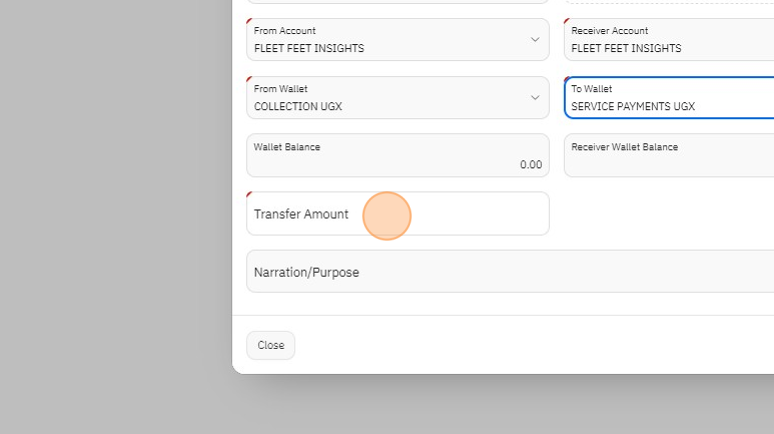Click the To Wallet label text

pyautogui.click(x=591, y=89)
